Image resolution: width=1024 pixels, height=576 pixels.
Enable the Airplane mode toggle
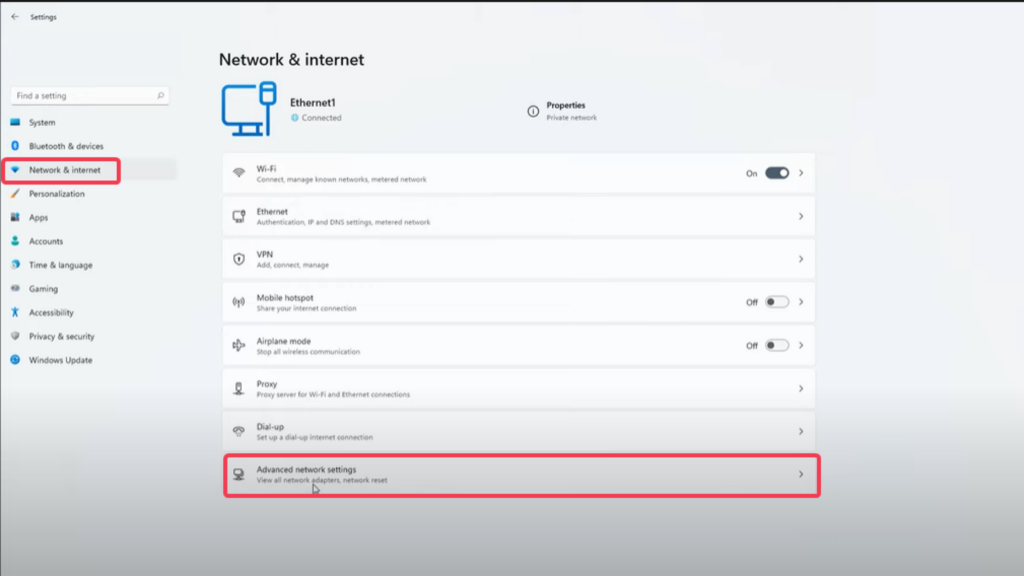776,345
